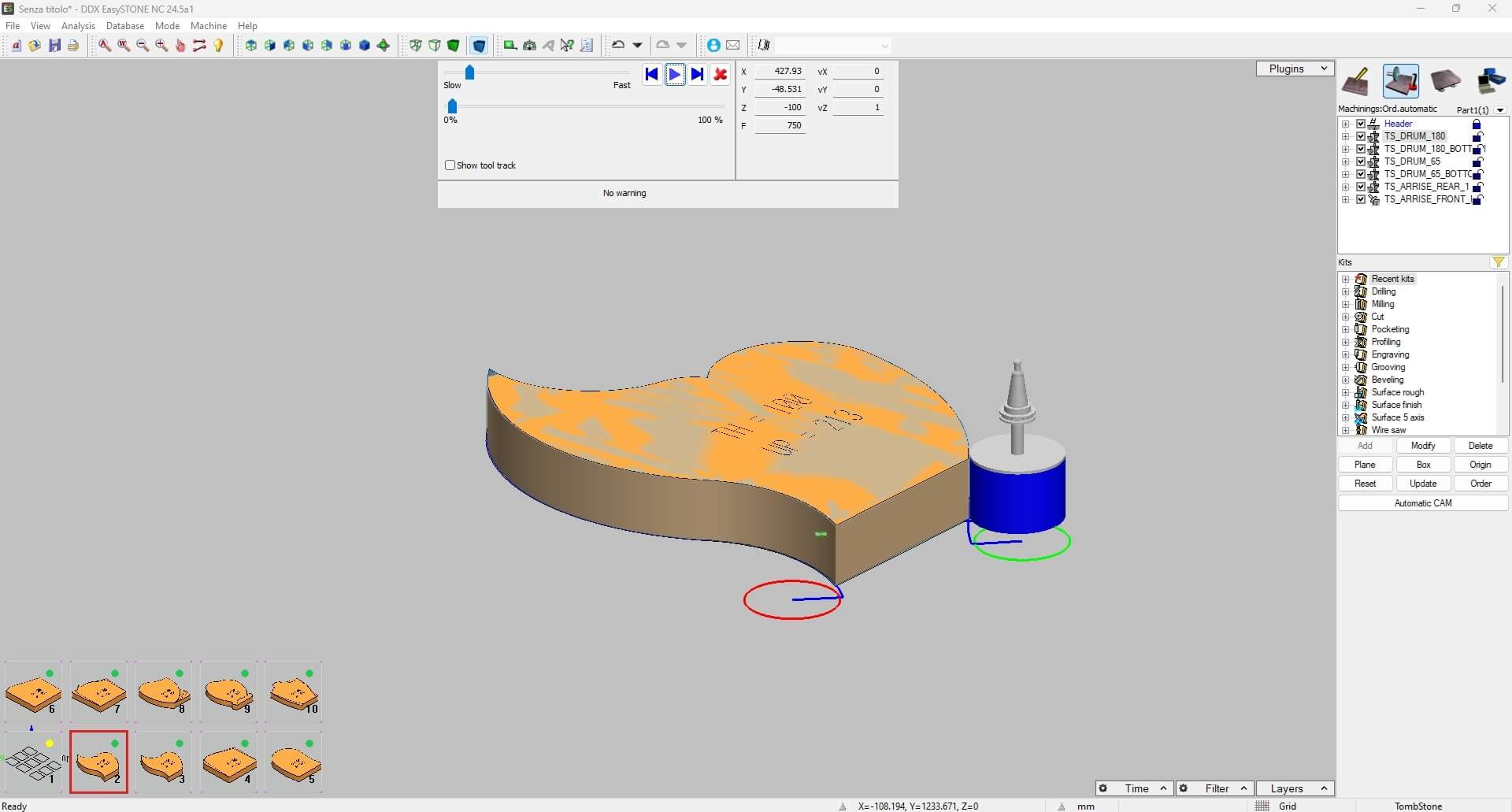Click the measure distance toolbar icon
The height and width of the screenshot is (812, 1512).
(x=199, y=46)
